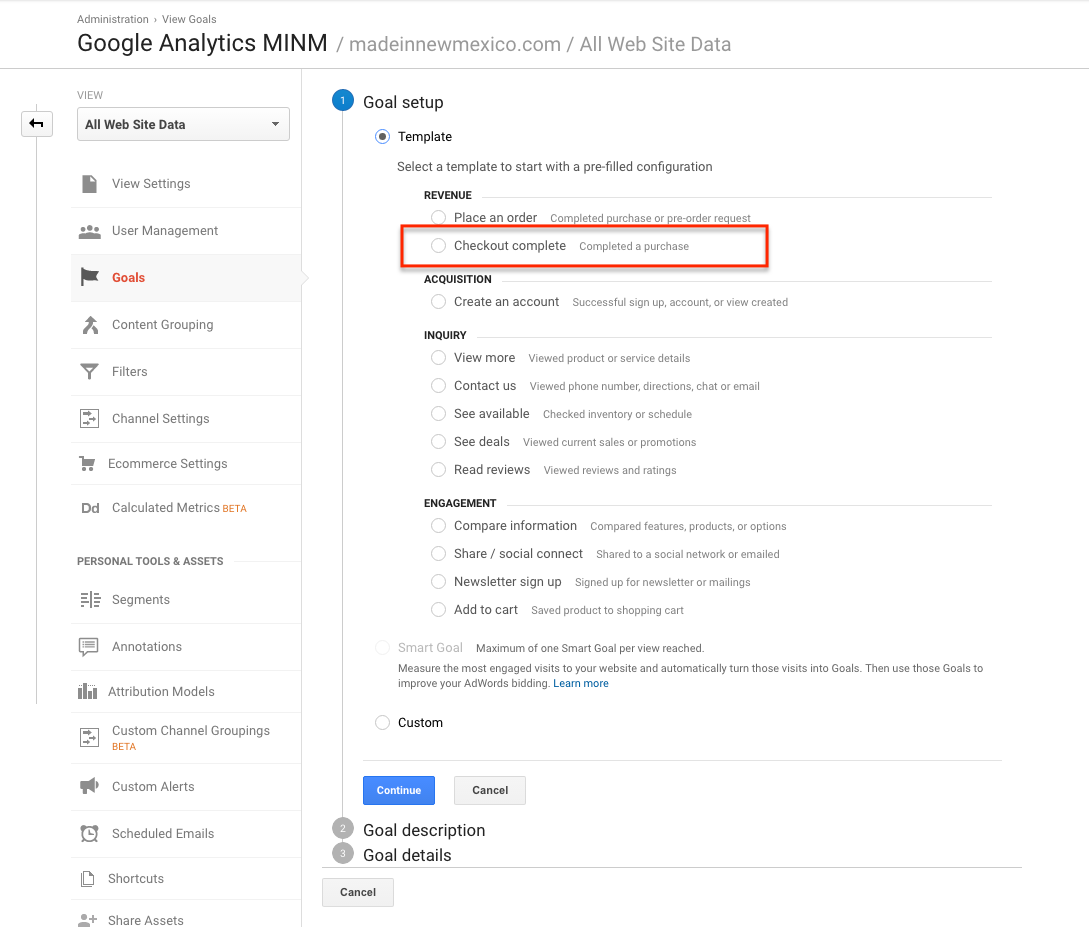Screen dimensions: 1089x945
Task: Open Scheduled Emails via the clock icon
Action: pos(90,834)
